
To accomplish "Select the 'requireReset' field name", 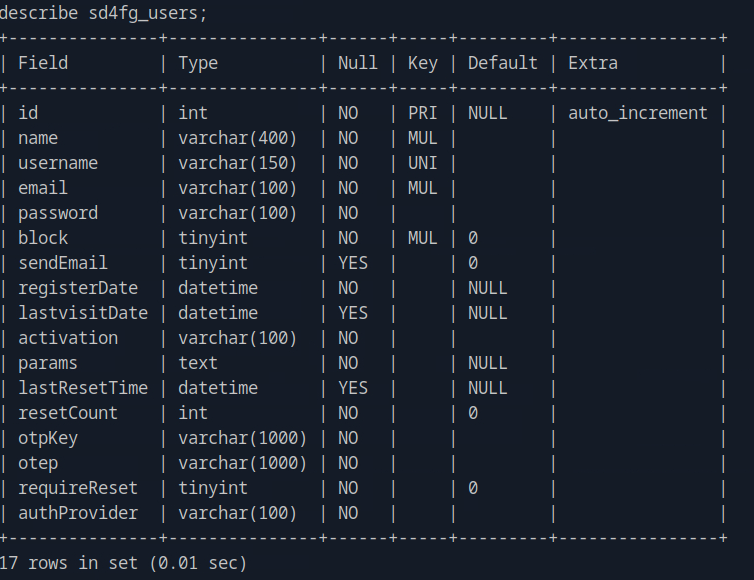I will pyautogui.click(x=78, y=488).
